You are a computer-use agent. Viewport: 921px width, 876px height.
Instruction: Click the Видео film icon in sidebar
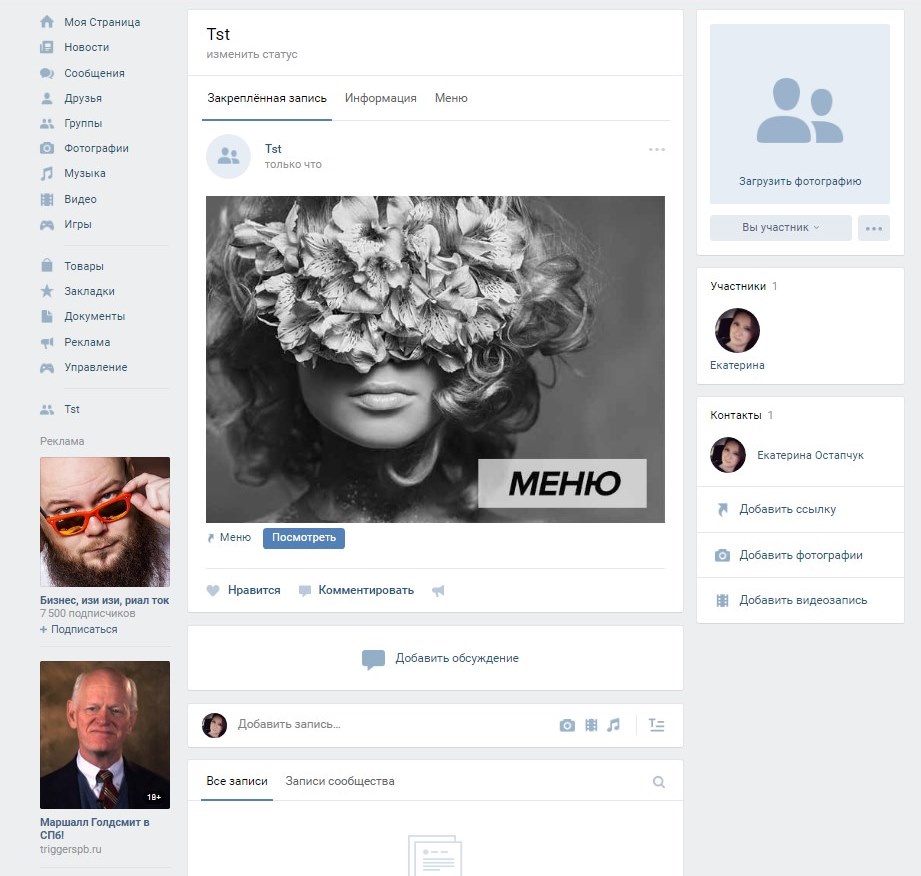(47, 199)
